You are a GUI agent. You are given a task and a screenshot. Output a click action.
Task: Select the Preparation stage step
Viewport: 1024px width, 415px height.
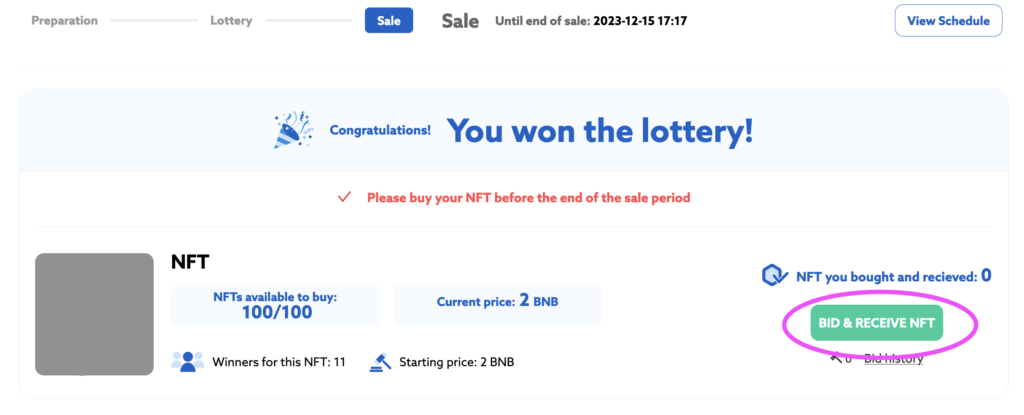pyautogui.click(x=65, y=20)
